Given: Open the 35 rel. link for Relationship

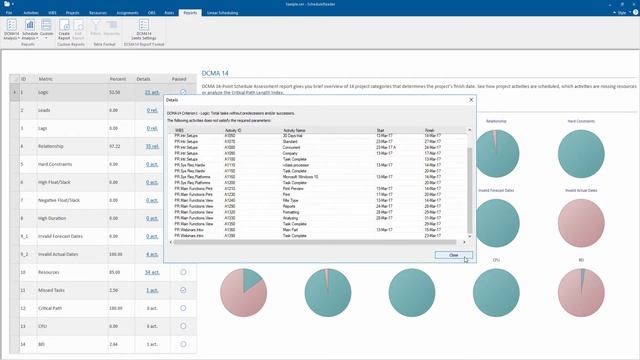Looking at the screenshot, I should click(152, 146).
